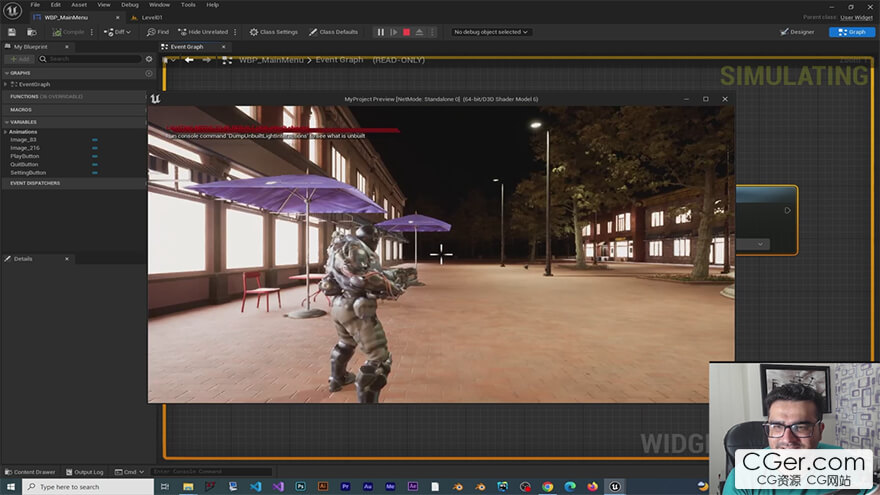The image size is (880, 495).
Task: Open the Debug menu
Action: (x=130, y=4)
